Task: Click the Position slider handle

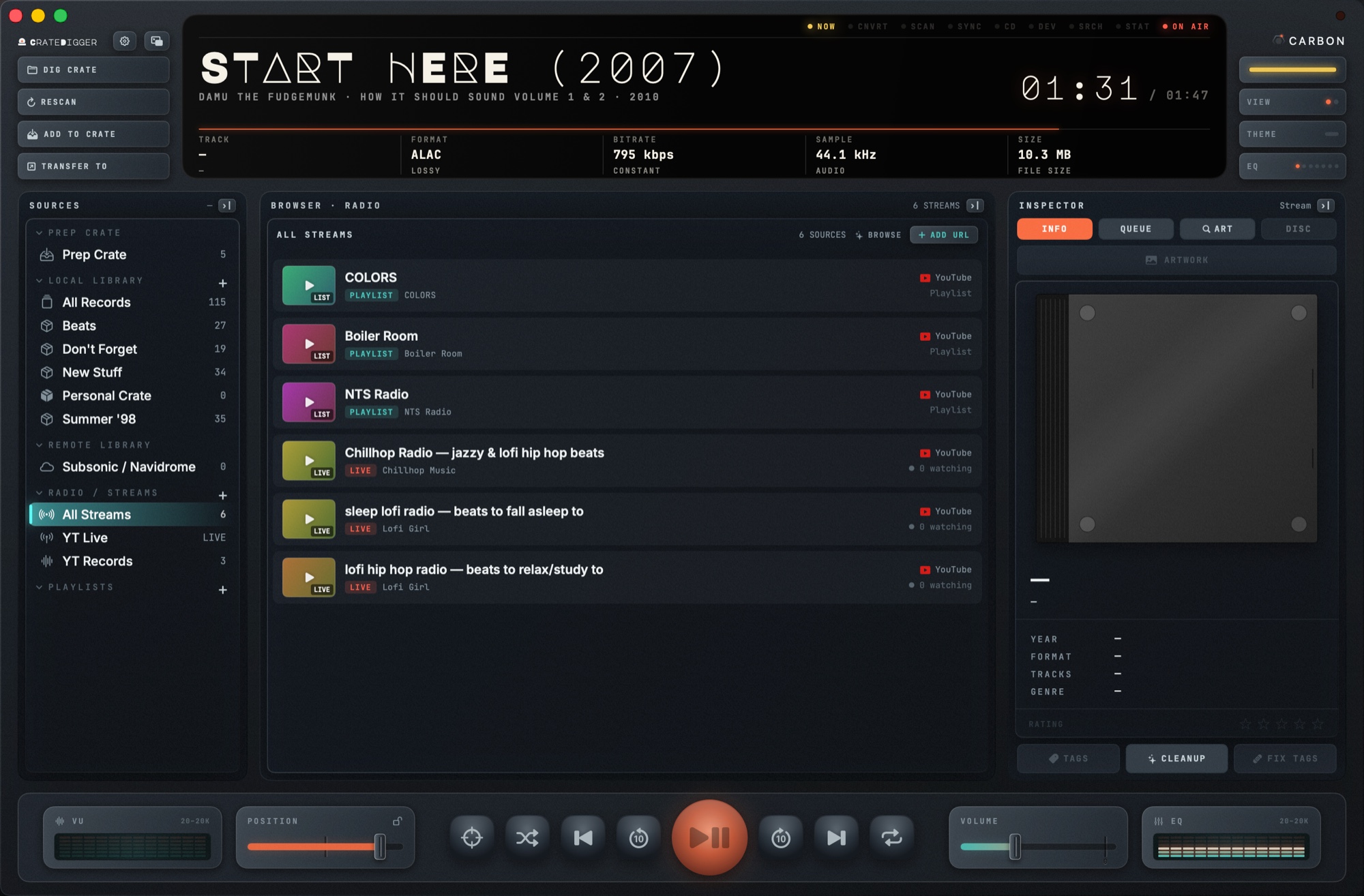Action: click(x=380, y=847)
